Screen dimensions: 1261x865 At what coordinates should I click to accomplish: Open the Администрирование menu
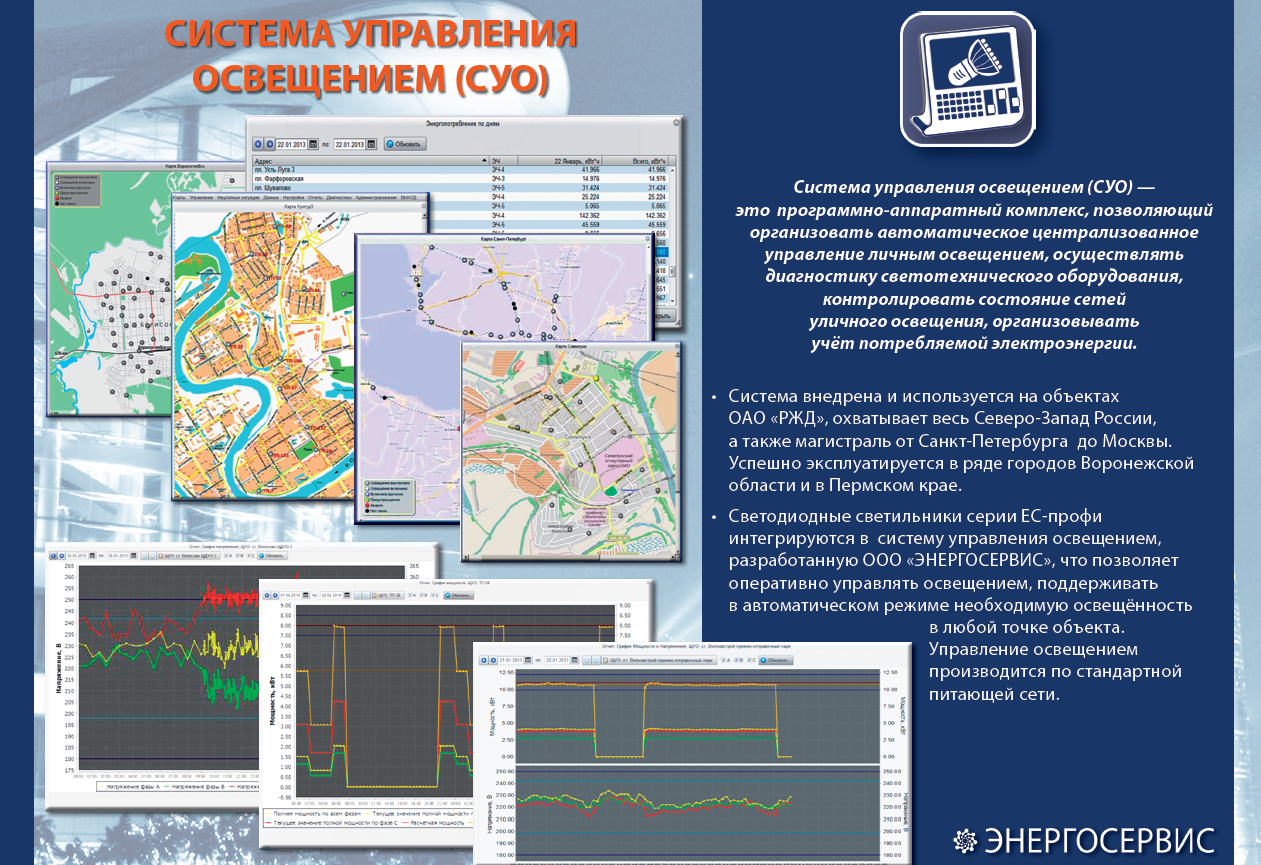[x=376, y=198]
